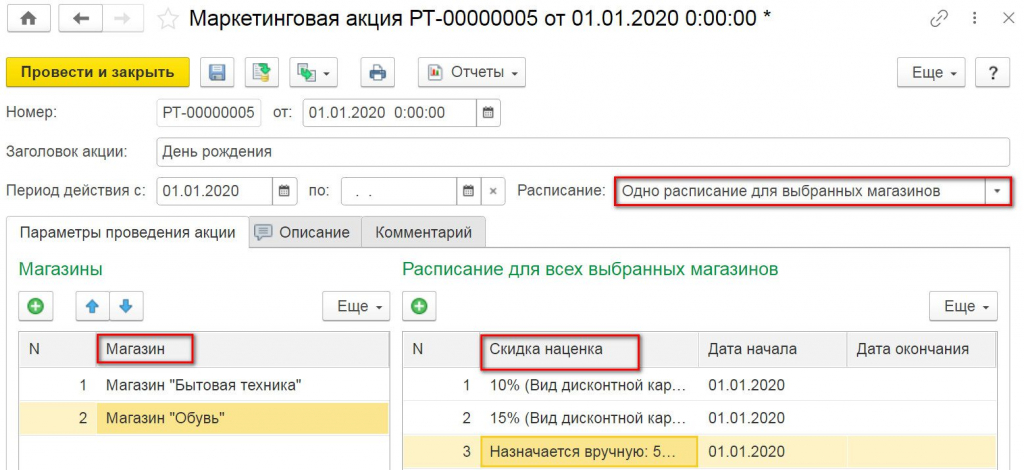Viewport: 1024px width, 470px height.
Task: Select store Магазин "Бытовая техника"
Action: click(x=204, y=385)
